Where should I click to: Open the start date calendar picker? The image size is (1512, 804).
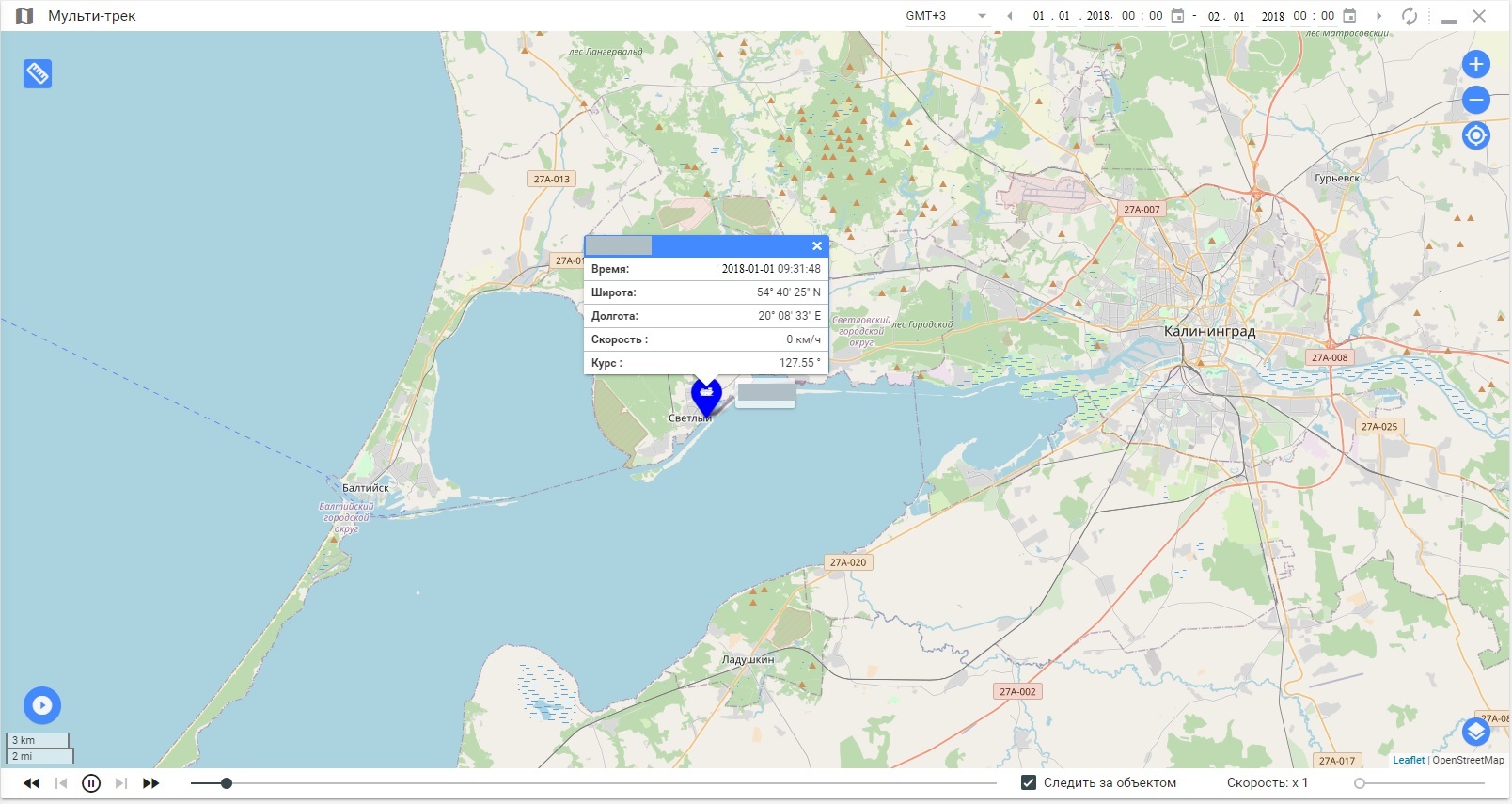click(1177, 16)
